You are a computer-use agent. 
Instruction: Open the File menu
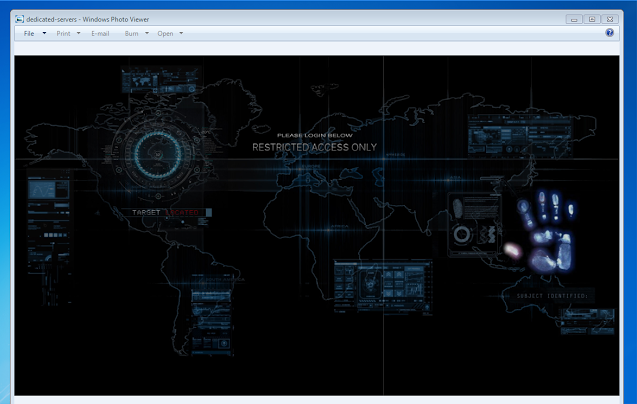29,33
